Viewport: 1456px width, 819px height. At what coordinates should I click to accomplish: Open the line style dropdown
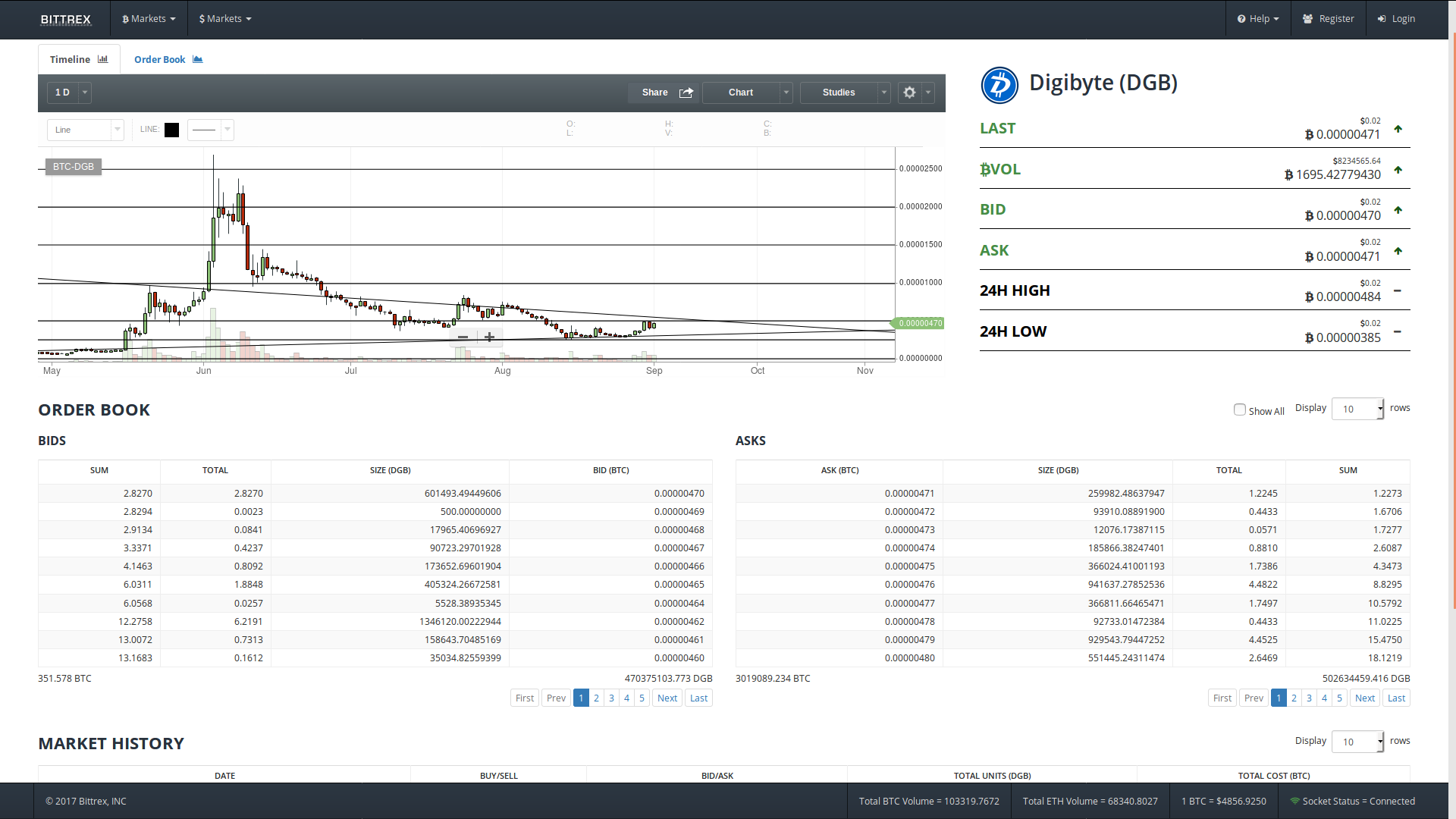click(210, 130)
